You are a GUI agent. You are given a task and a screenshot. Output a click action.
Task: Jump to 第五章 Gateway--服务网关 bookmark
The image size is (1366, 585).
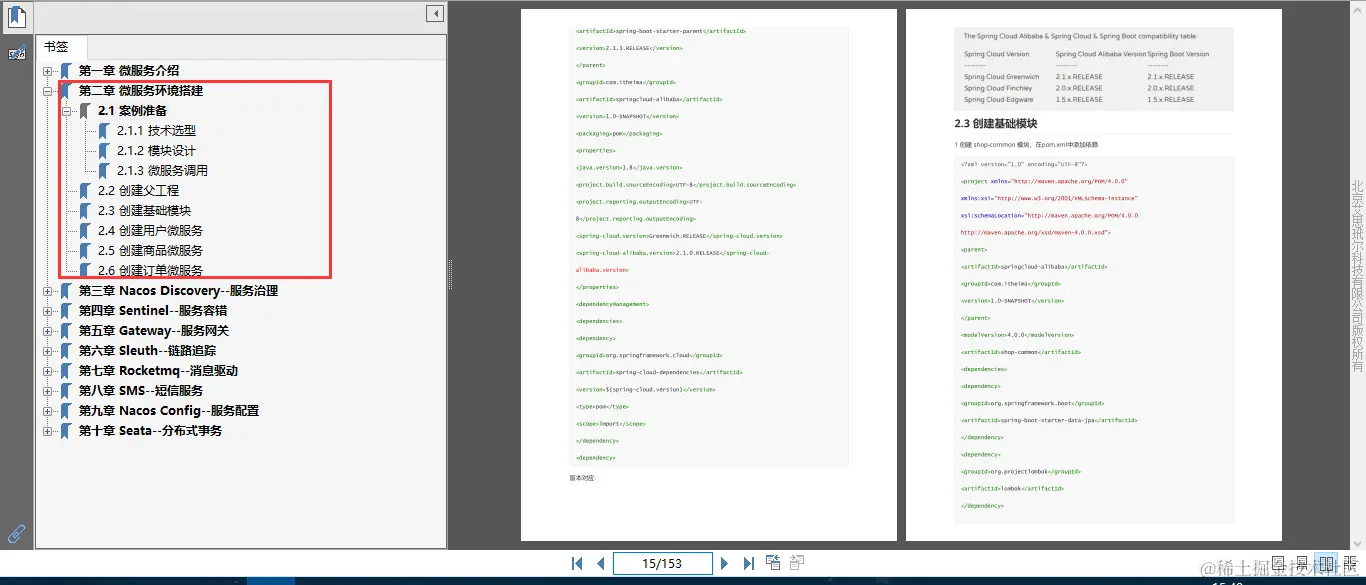pyautogui.click(x=154, y=331)
